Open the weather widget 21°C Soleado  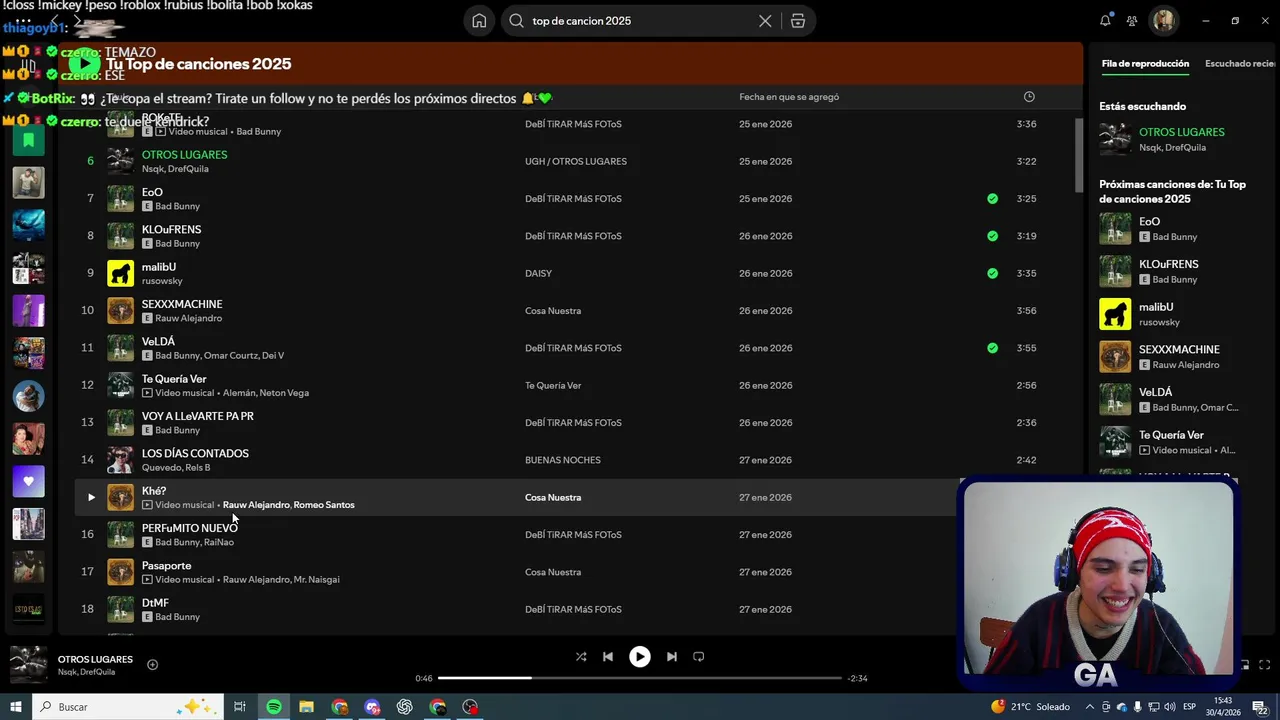click(x=1030, y=707)
